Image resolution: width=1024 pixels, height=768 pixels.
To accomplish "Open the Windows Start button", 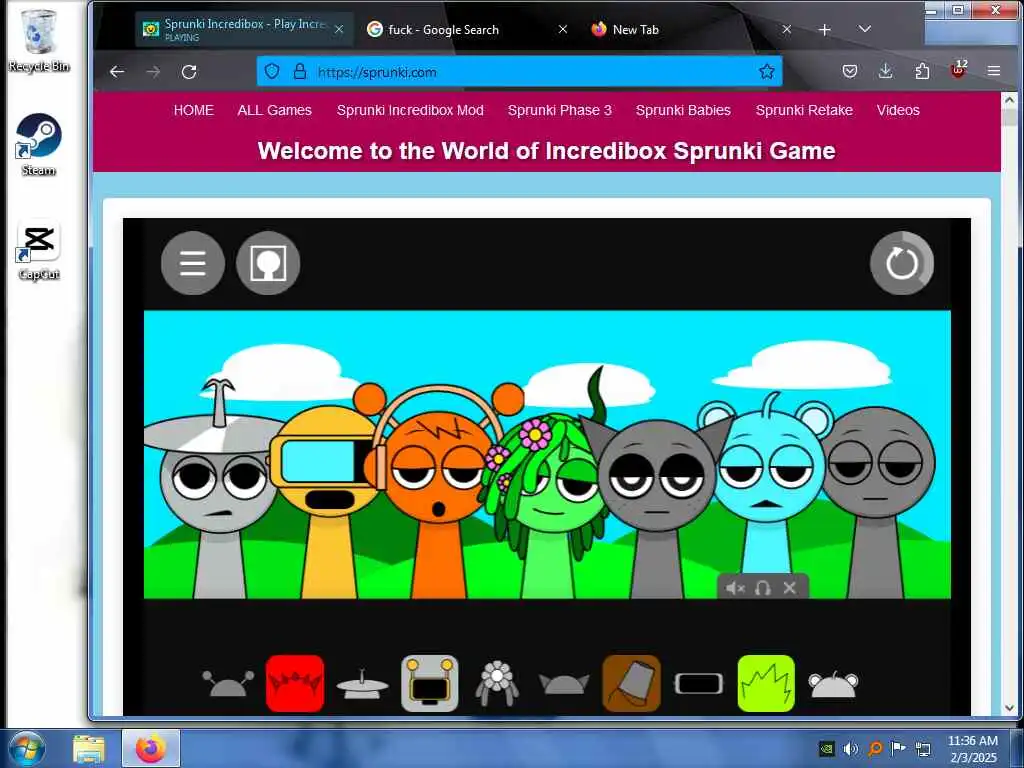I will pyautogui.click(x=27, y=749).
